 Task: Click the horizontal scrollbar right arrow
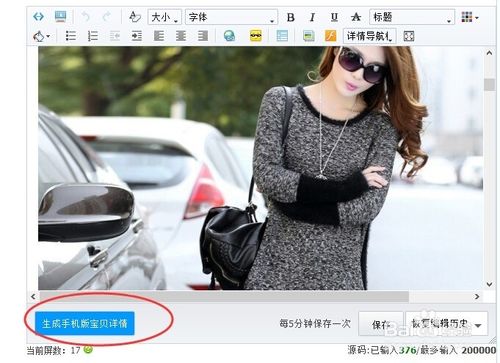click(x=477, y=296)
